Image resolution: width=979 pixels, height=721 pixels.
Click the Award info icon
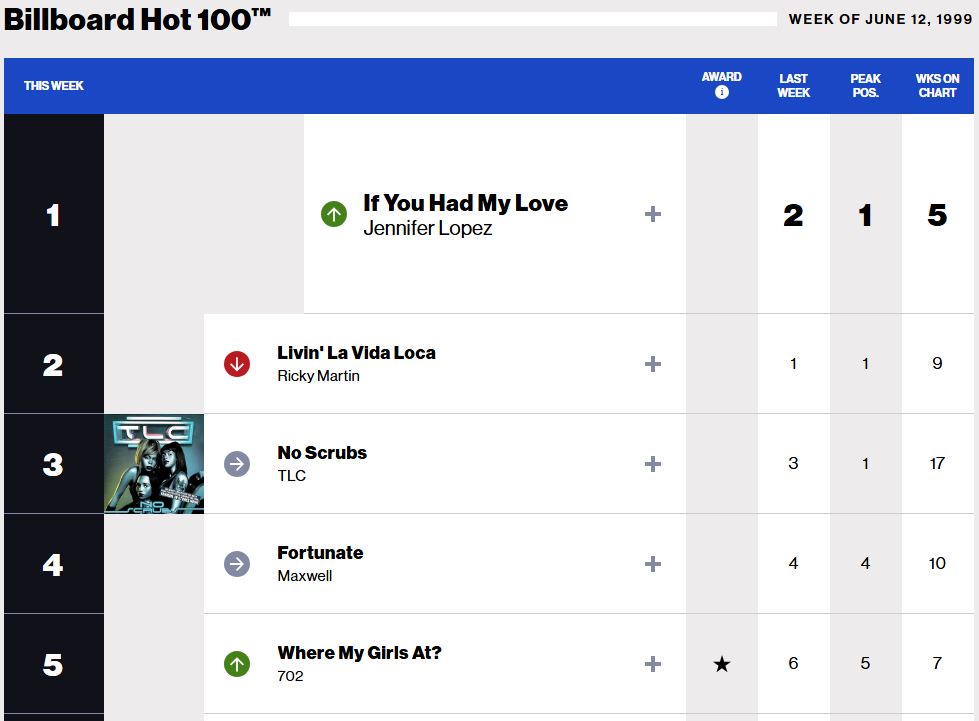(x=722, y=92)
